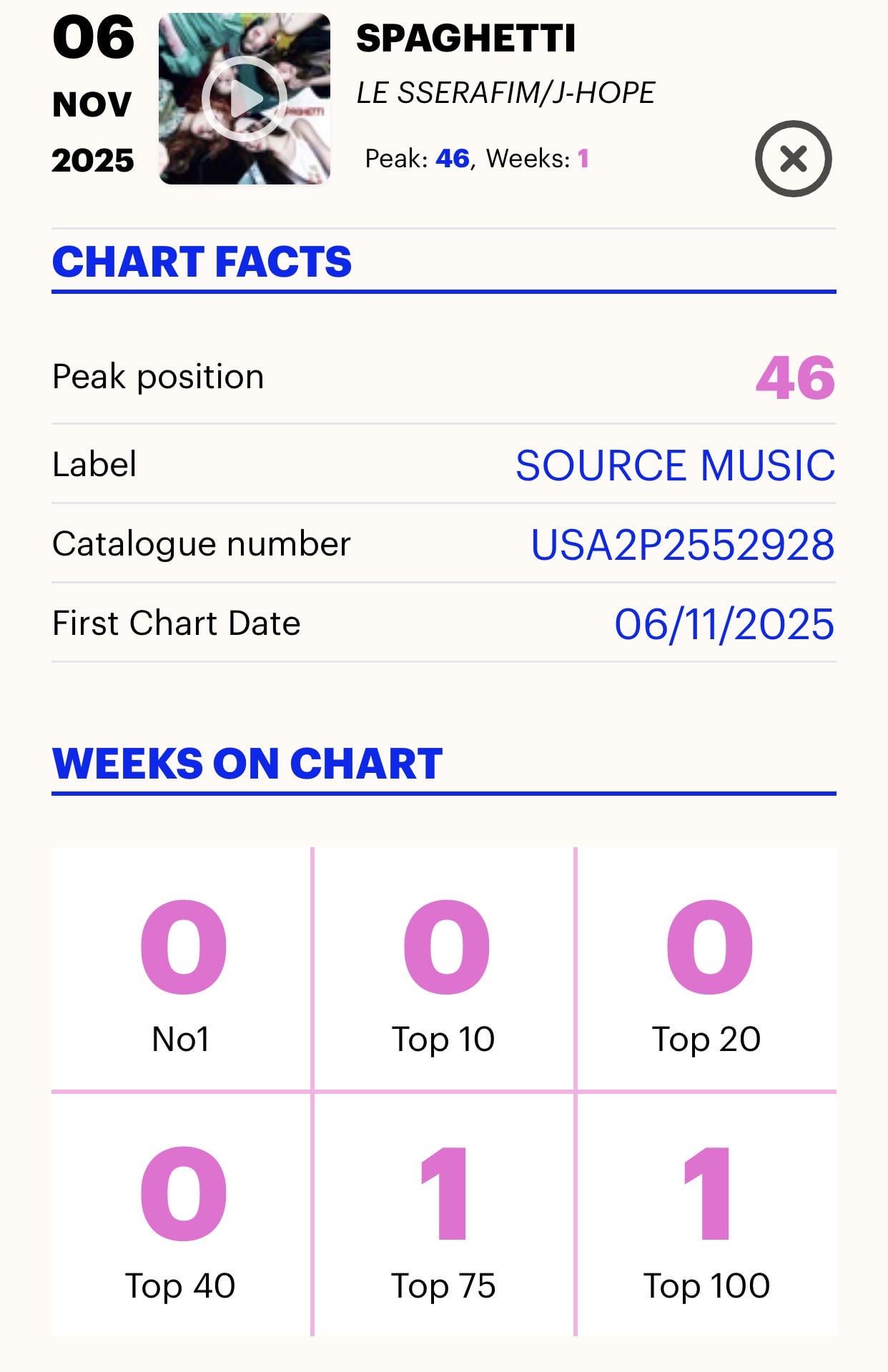The image size is (888, 1372).
Task: Click the Top 75 weeks tile
Action: [x=443, y=1215]
